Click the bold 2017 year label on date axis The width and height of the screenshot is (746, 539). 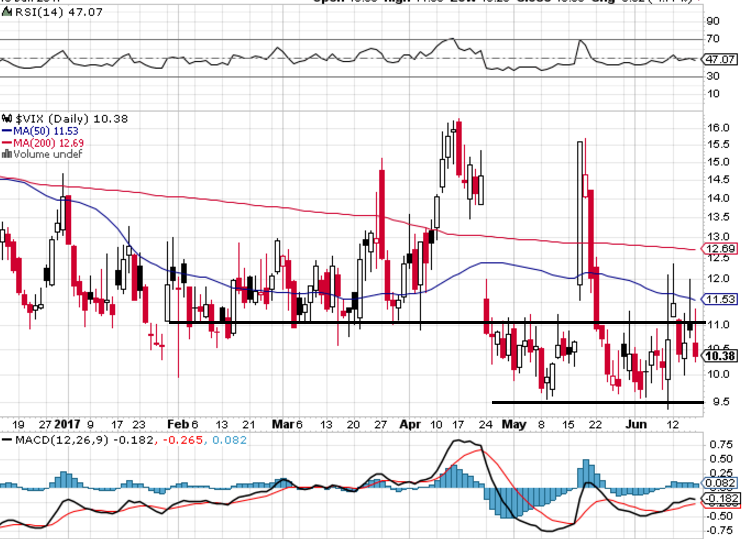(68, 424)
